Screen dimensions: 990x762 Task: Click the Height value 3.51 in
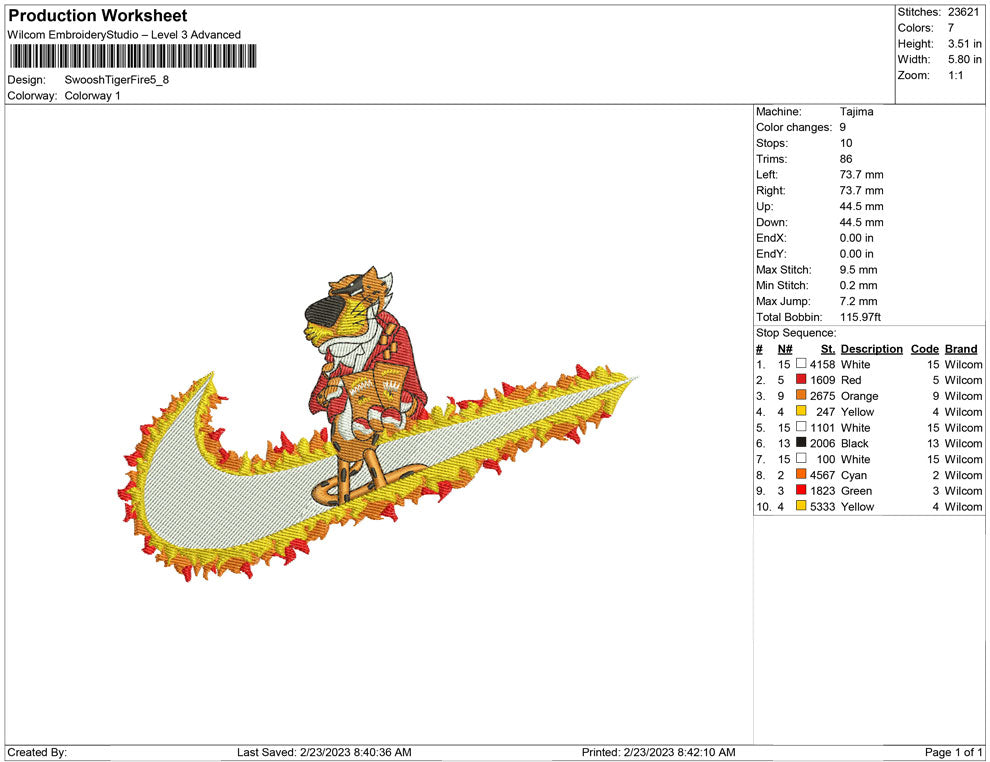coord(965,44)
